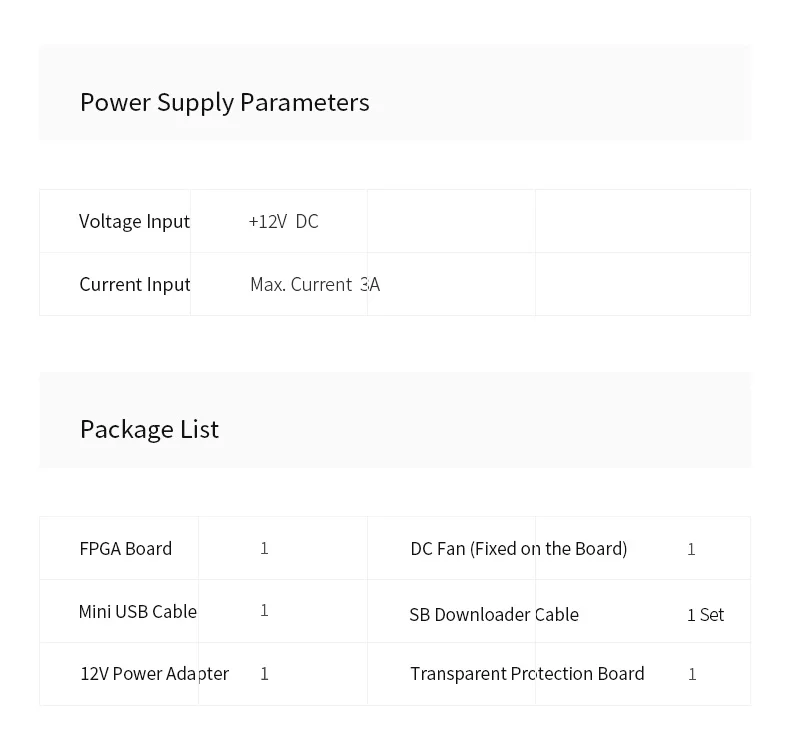The image size is (790, 739).
Task: Click the Package List heading
Action: click(x=149, y=429)
